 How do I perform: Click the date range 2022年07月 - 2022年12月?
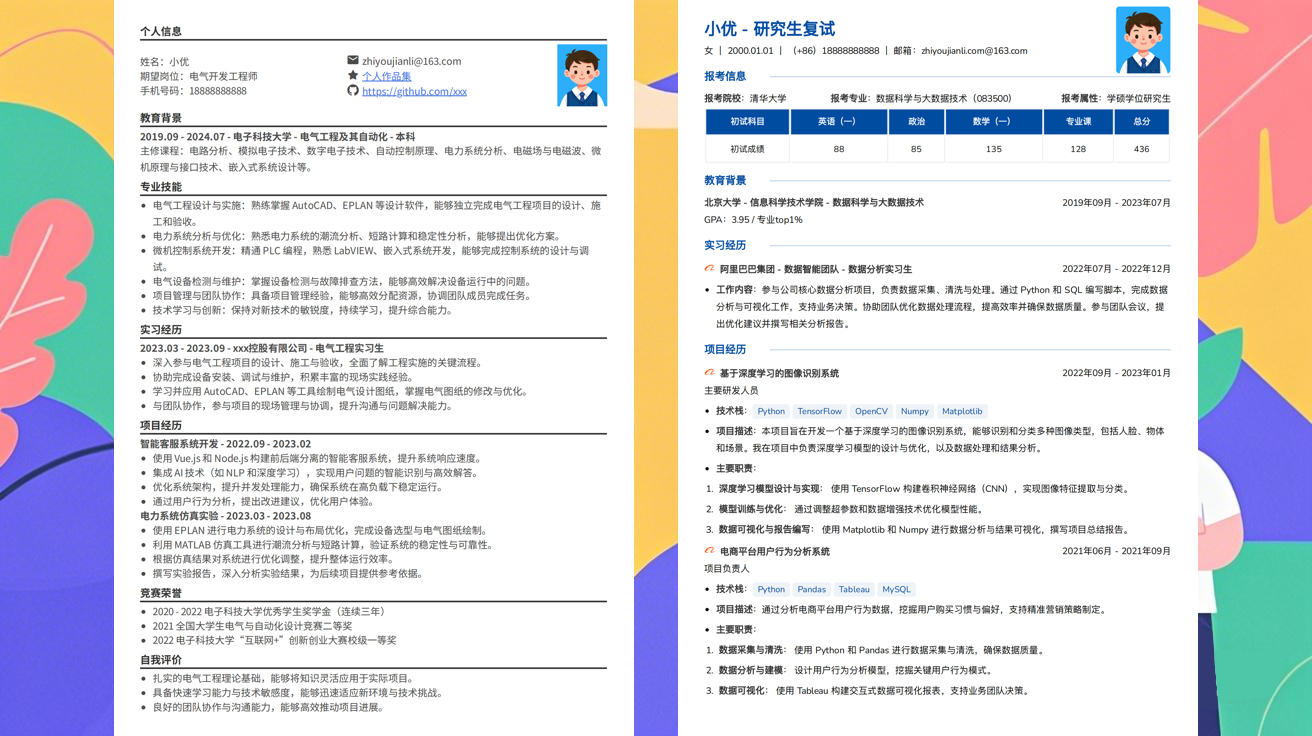[1116, 269]
